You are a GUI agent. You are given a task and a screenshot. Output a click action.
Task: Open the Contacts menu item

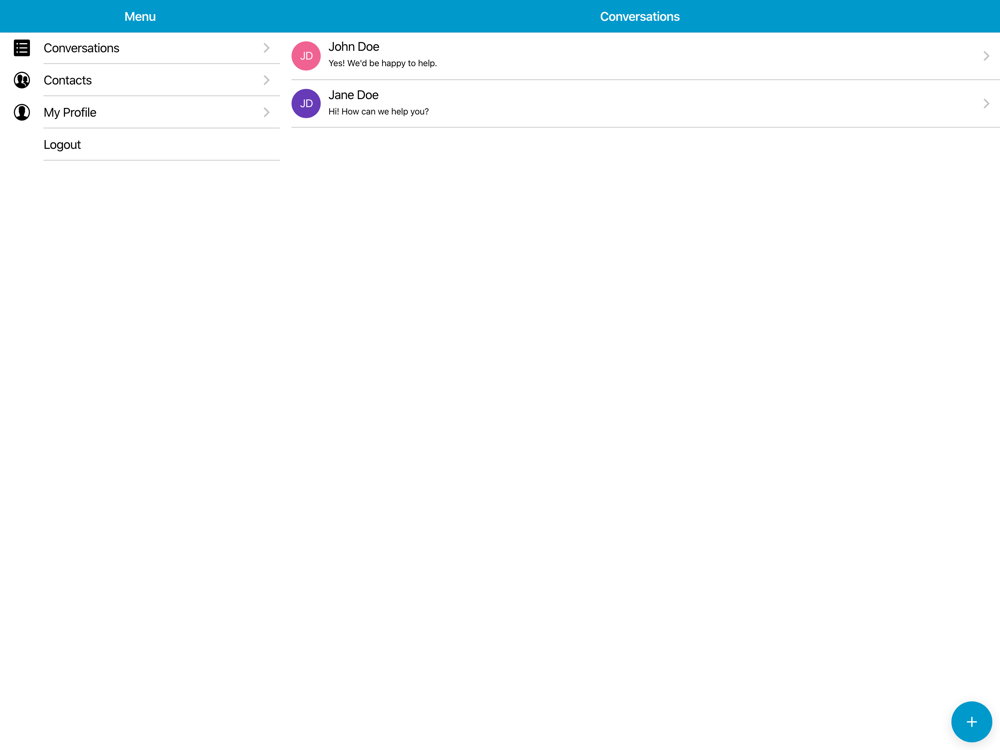tap(140, 80)
